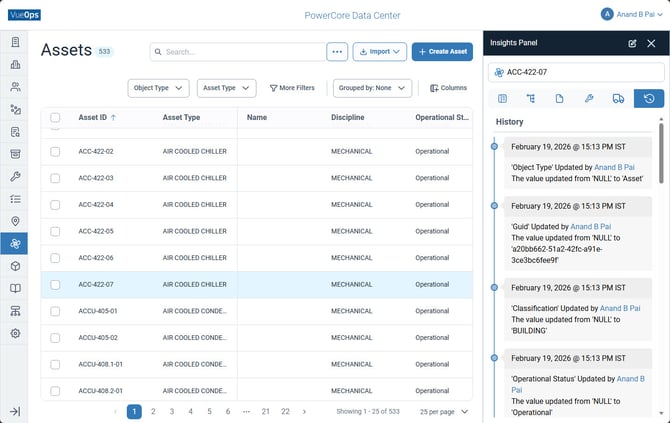Switch to the truck tab in Insights Panel
The image size is (670, 423).
tap(618, 99)
